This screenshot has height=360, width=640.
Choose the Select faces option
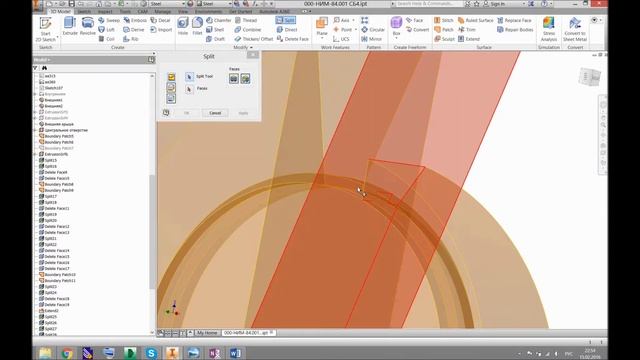(x=245, y=78)
